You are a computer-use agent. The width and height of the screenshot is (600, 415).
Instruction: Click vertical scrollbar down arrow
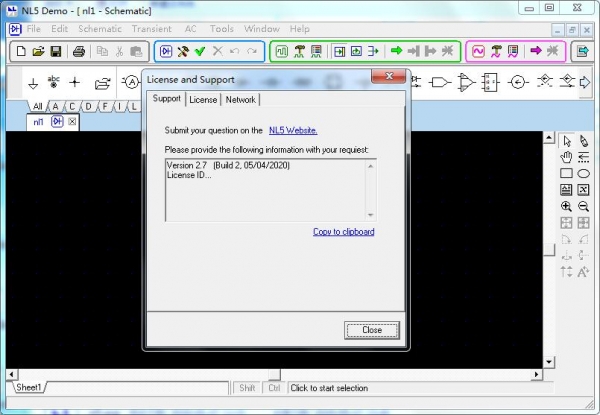pos(549,362)
